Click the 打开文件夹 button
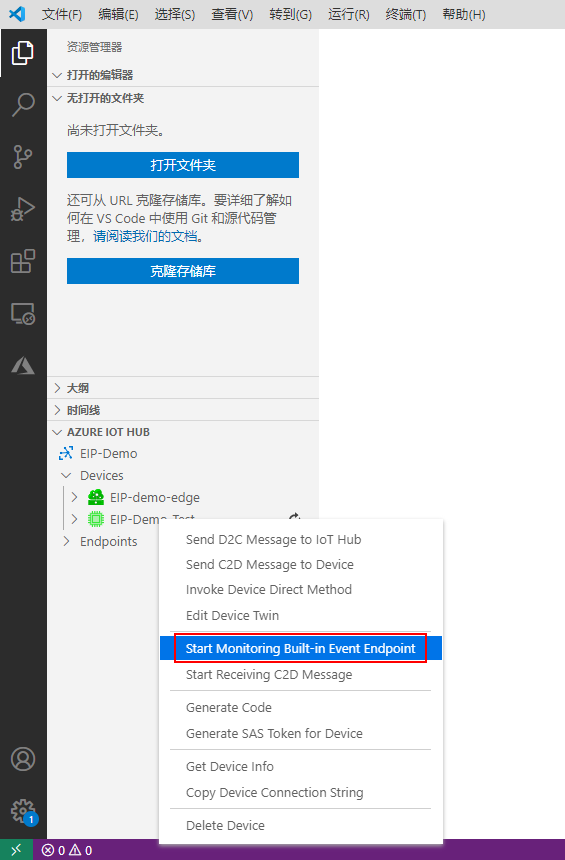The width and height of the screenshot is (565, 860). click(x=183, y=165)
